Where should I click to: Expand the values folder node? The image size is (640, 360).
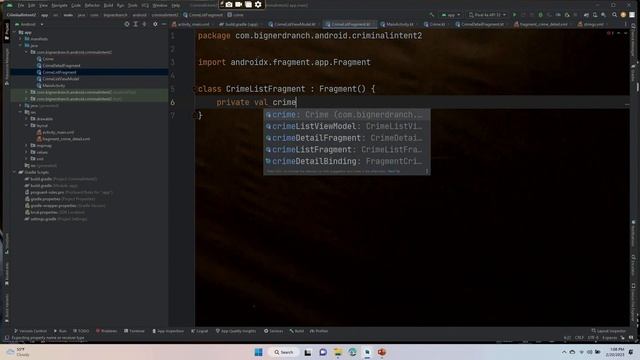pyautogui.click(x=27, y=152)
